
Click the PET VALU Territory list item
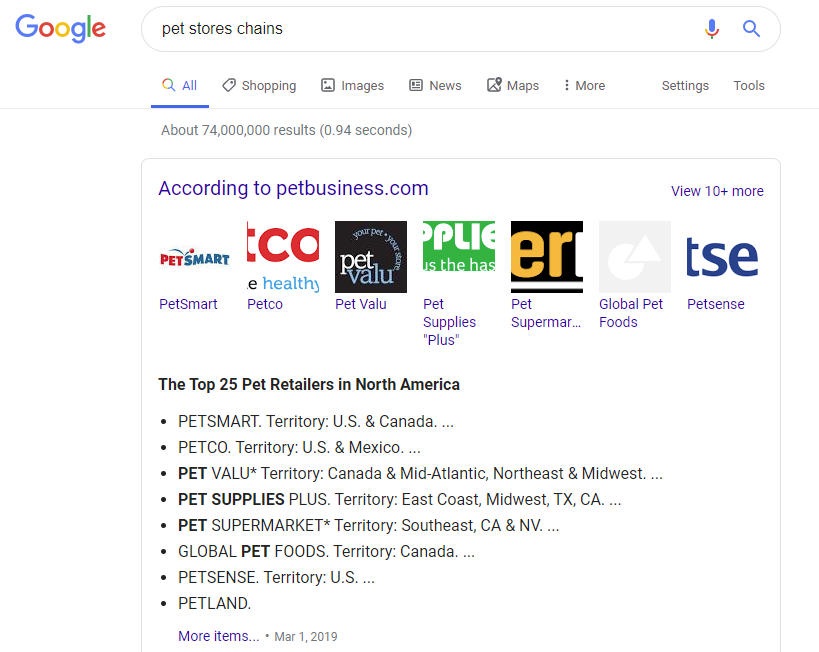[x=420, y=473]
